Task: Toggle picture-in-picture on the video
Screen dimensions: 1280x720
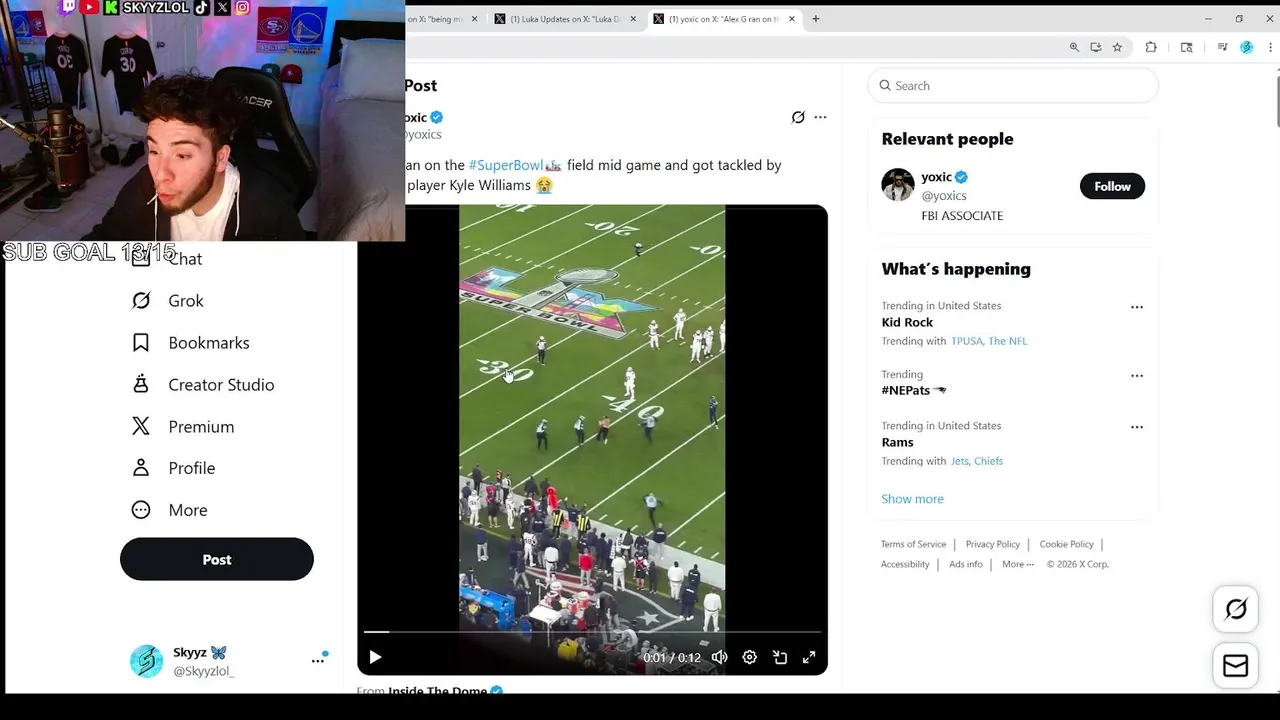Action: pyautogui.click(x=780, y=657)
